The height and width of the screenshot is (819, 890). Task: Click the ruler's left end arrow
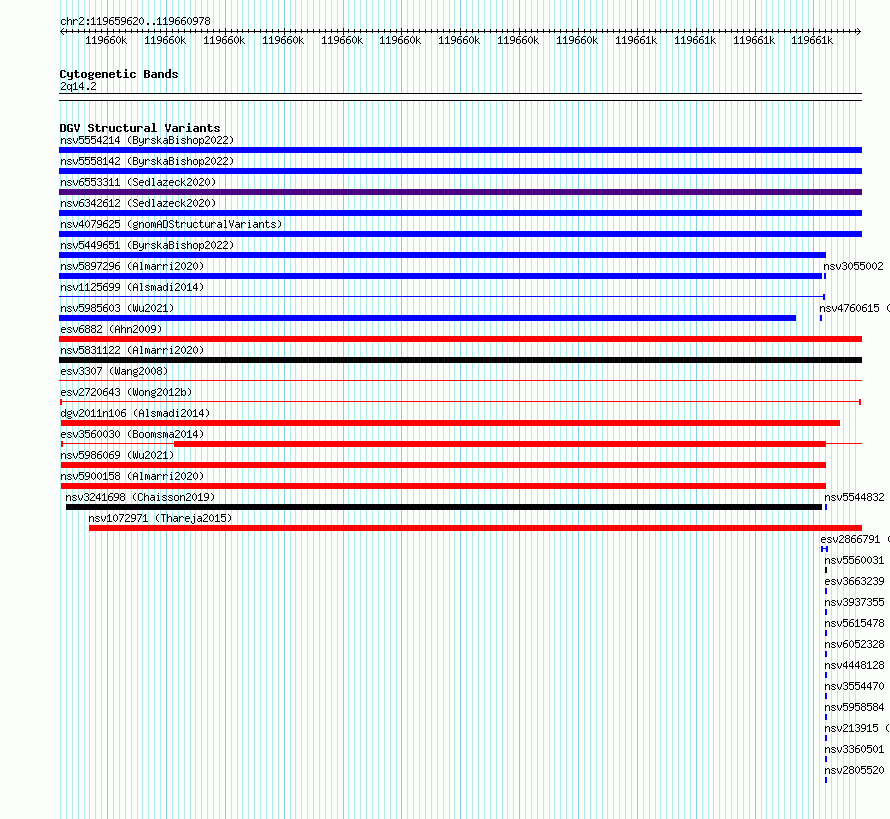62,32
